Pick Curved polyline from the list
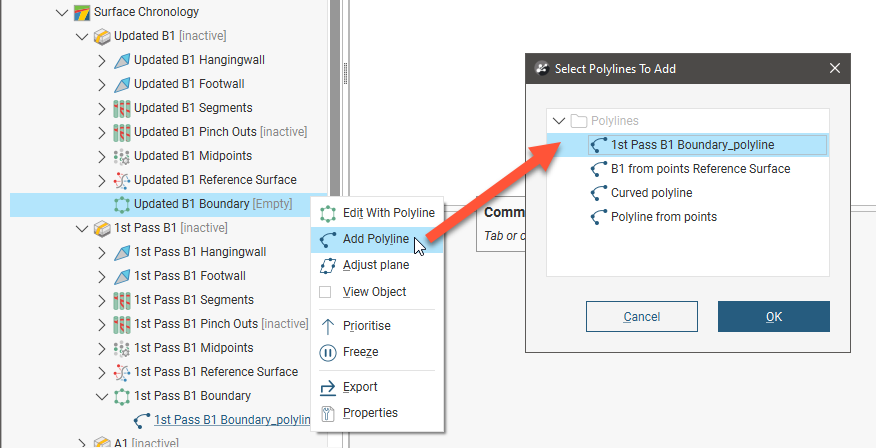The height and width of the screenshot is (448, 876). click(651, 193)
